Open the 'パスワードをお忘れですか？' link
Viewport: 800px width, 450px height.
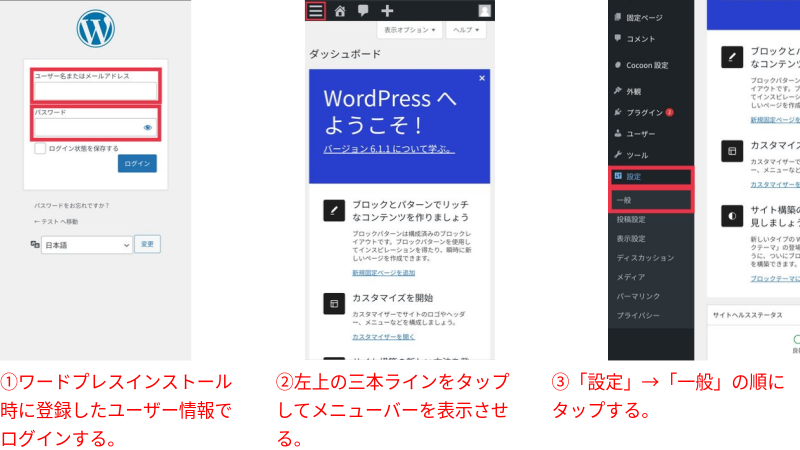pos(71,206)
